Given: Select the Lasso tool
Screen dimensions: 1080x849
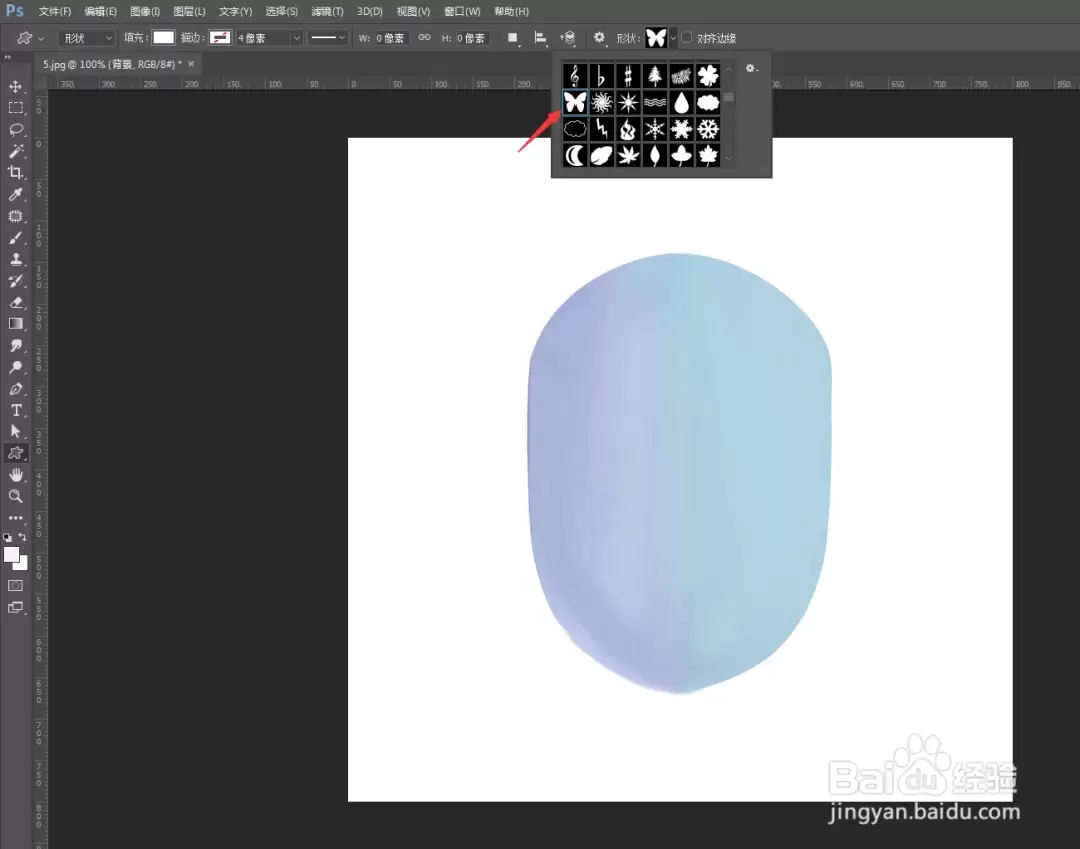Looking at the screenshot, I should coord(15,130).
